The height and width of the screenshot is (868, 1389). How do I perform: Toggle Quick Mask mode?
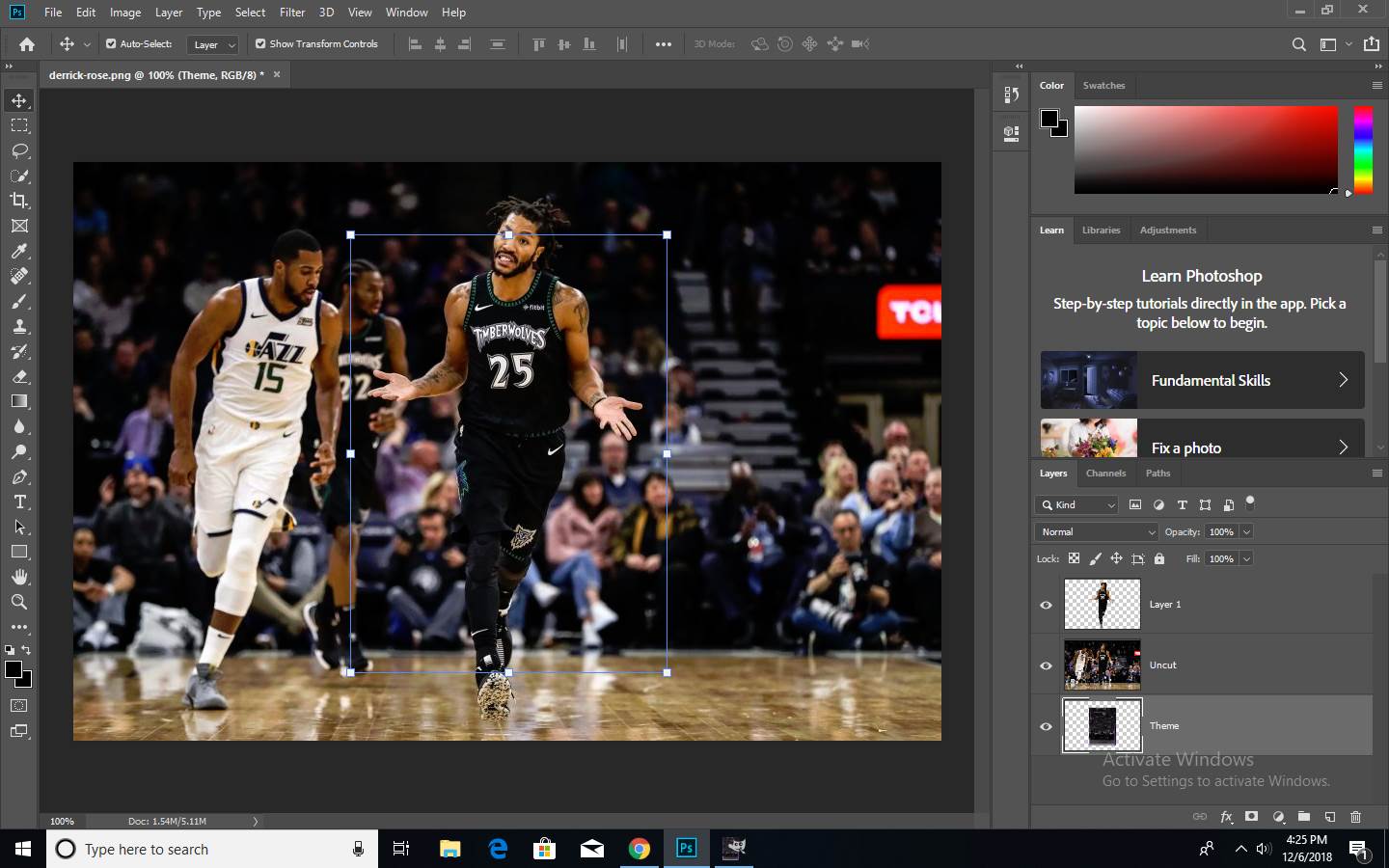[x=19, y=706]
